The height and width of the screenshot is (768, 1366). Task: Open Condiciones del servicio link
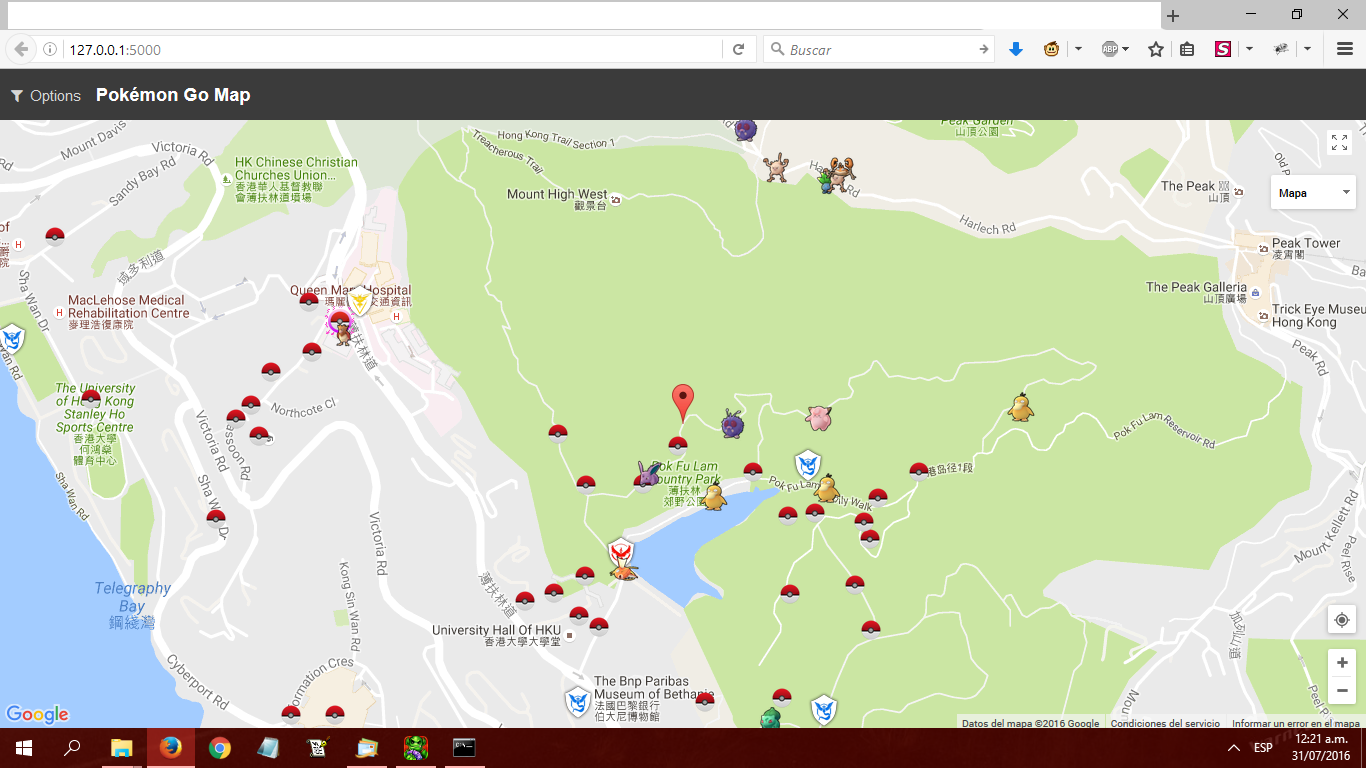click(x=1165, y=723)
